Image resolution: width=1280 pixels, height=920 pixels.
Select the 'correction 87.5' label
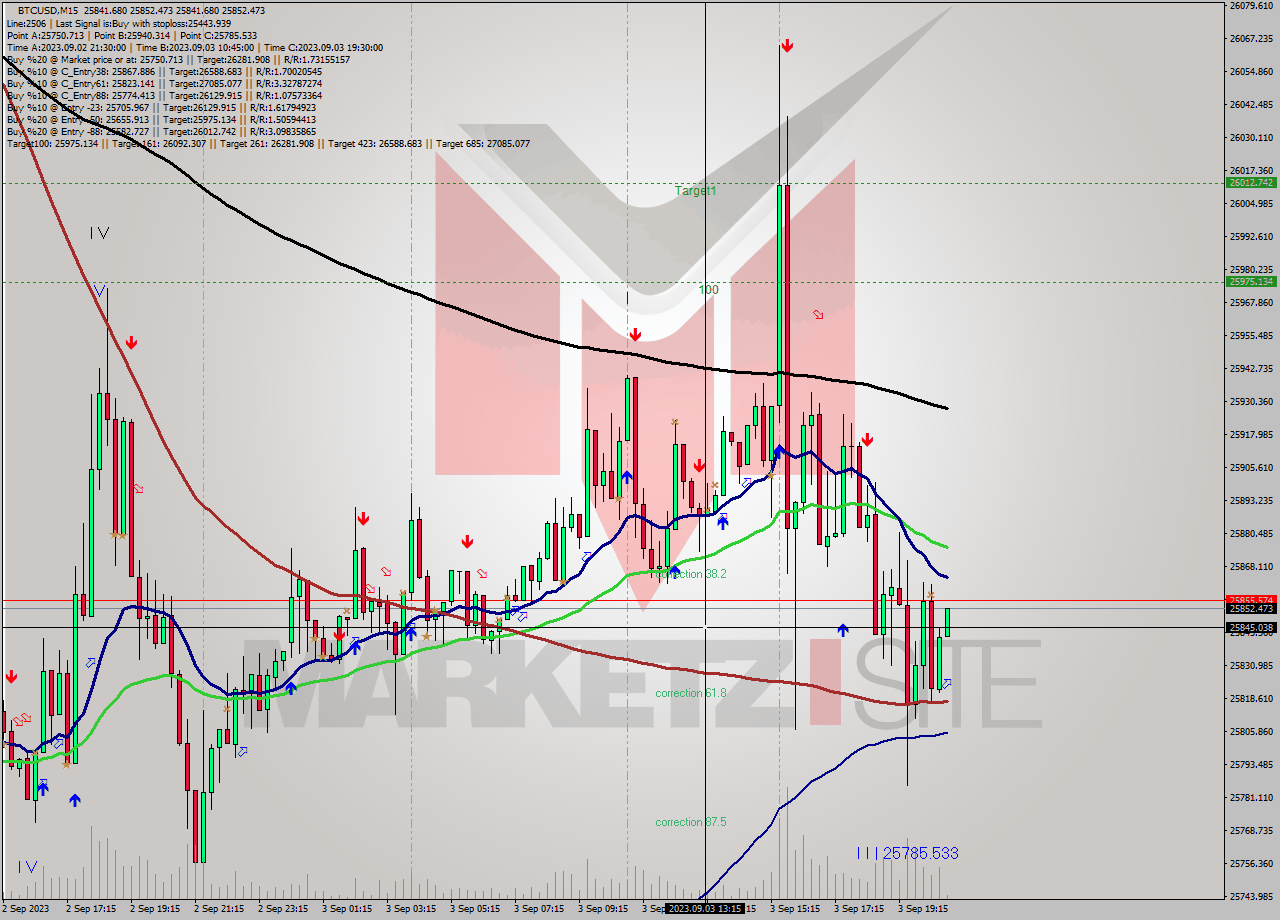(691, 822)
